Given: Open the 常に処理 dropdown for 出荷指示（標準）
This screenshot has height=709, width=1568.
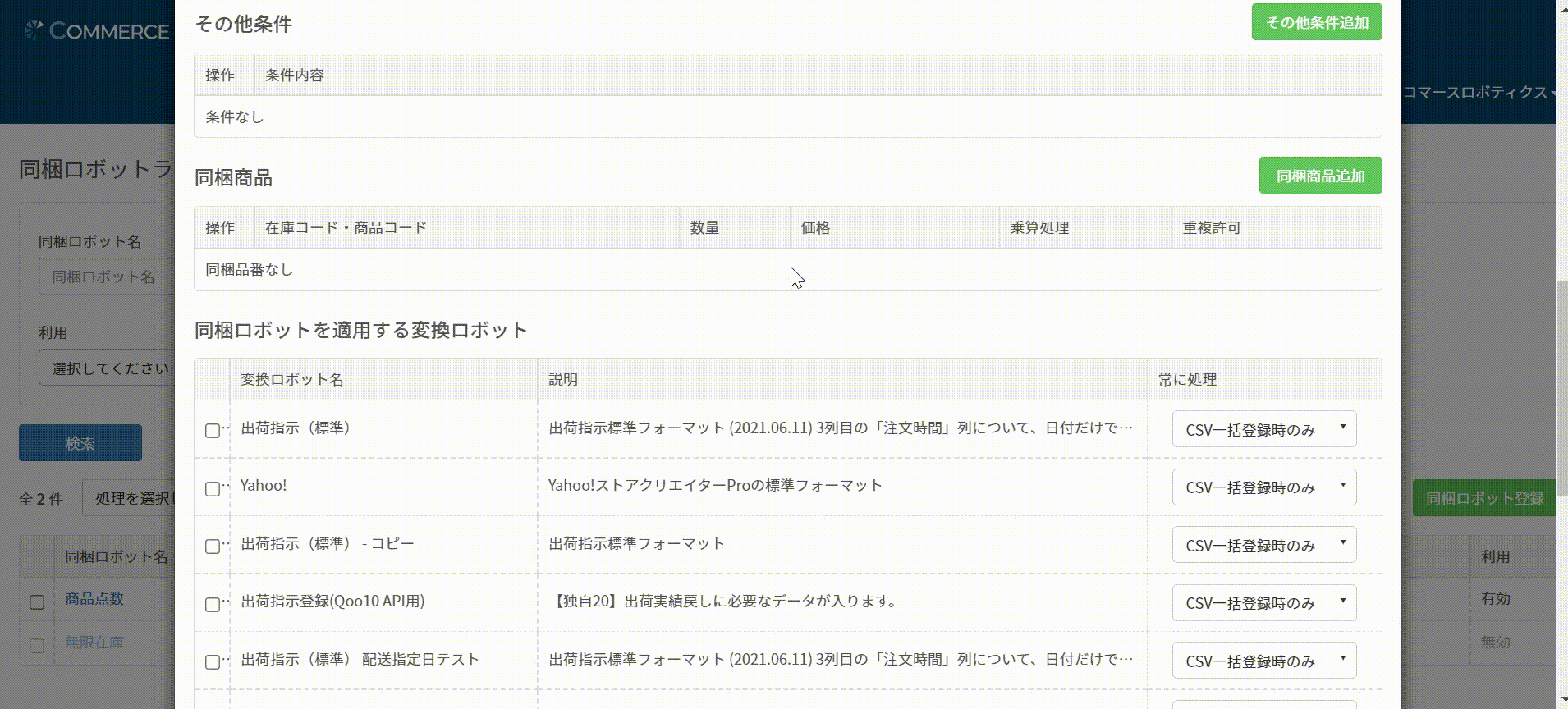Looking at the screenshot, I should coord(1263,430).
